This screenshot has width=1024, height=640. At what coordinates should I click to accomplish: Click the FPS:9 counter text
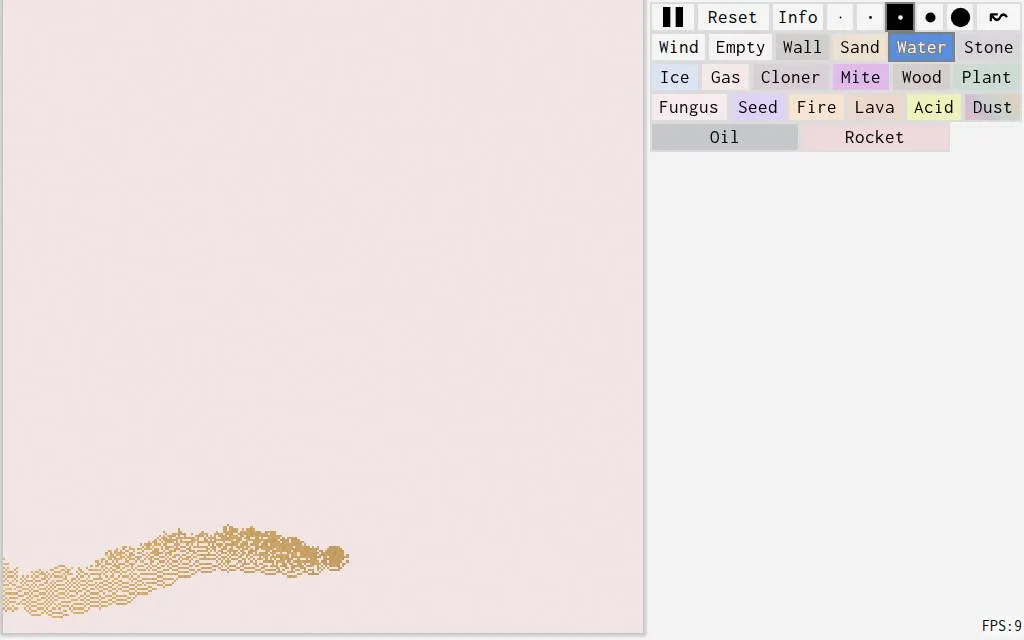[x=1002, y=626]
